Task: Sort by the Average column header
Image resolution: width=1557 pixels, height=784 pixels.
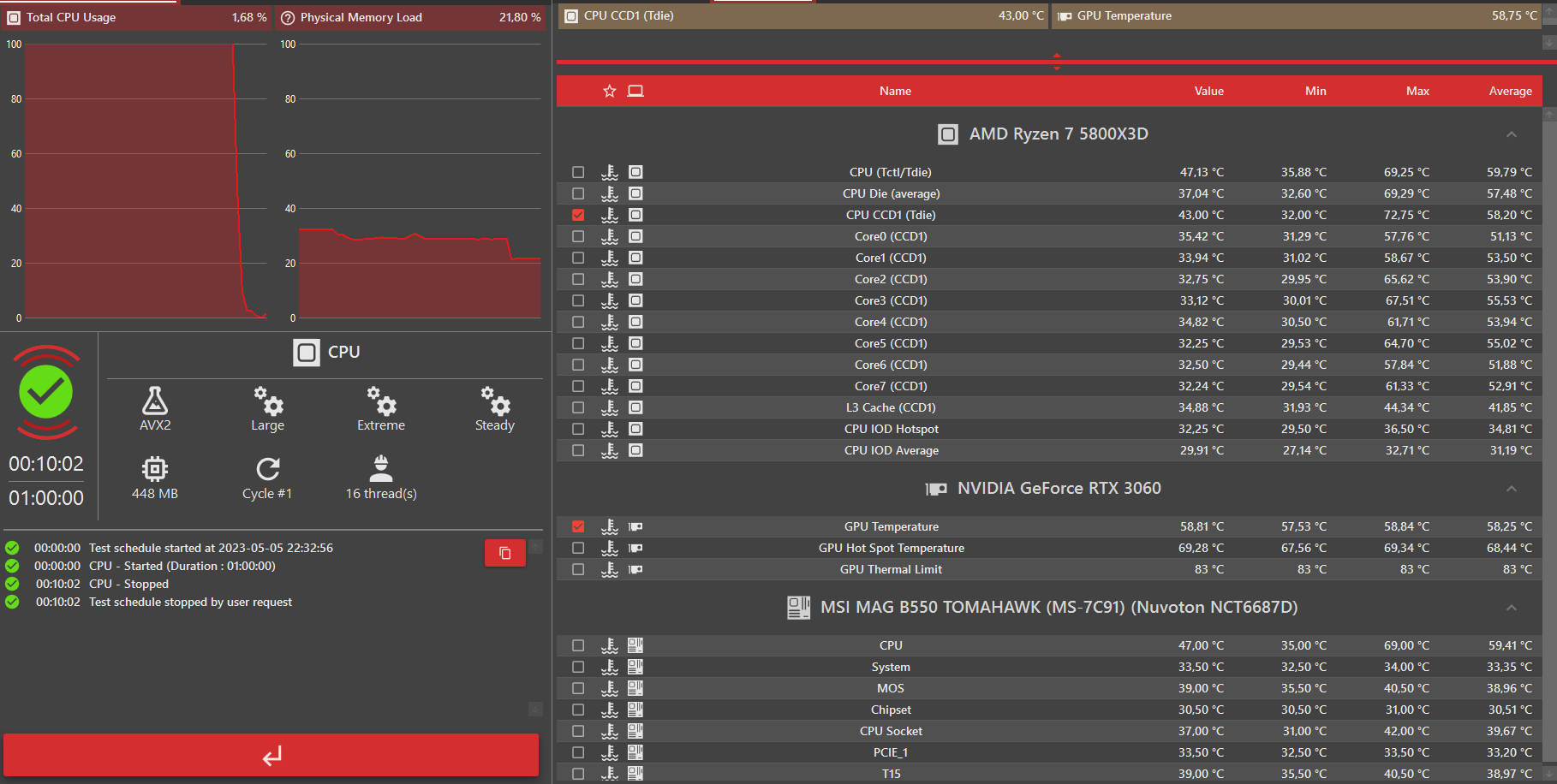Action: click(1510, 91)
